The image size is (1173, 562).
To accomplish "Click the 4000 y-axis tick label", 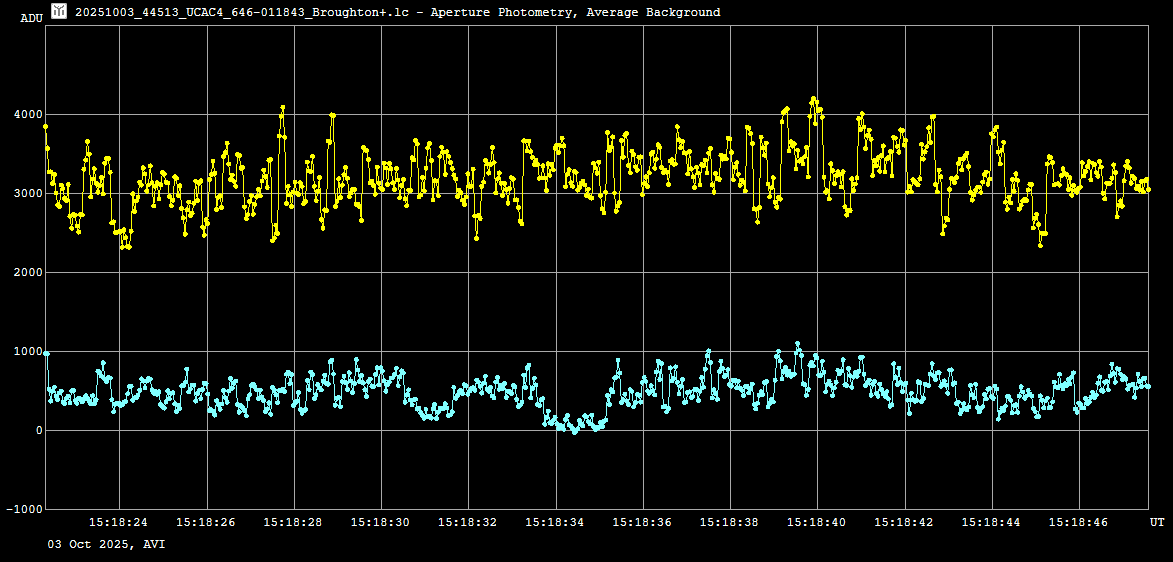I will click(x=27, y=115).
